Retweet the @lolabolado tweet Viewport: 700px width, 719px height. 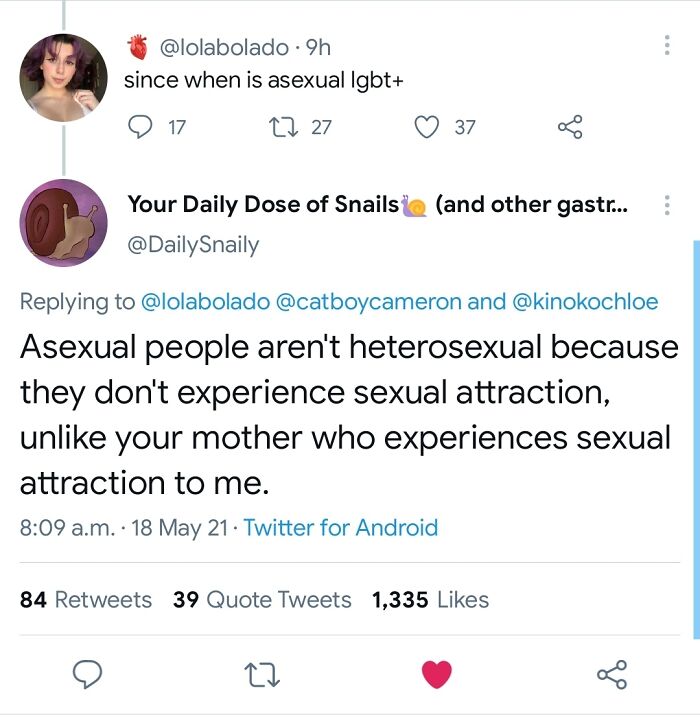283,127
